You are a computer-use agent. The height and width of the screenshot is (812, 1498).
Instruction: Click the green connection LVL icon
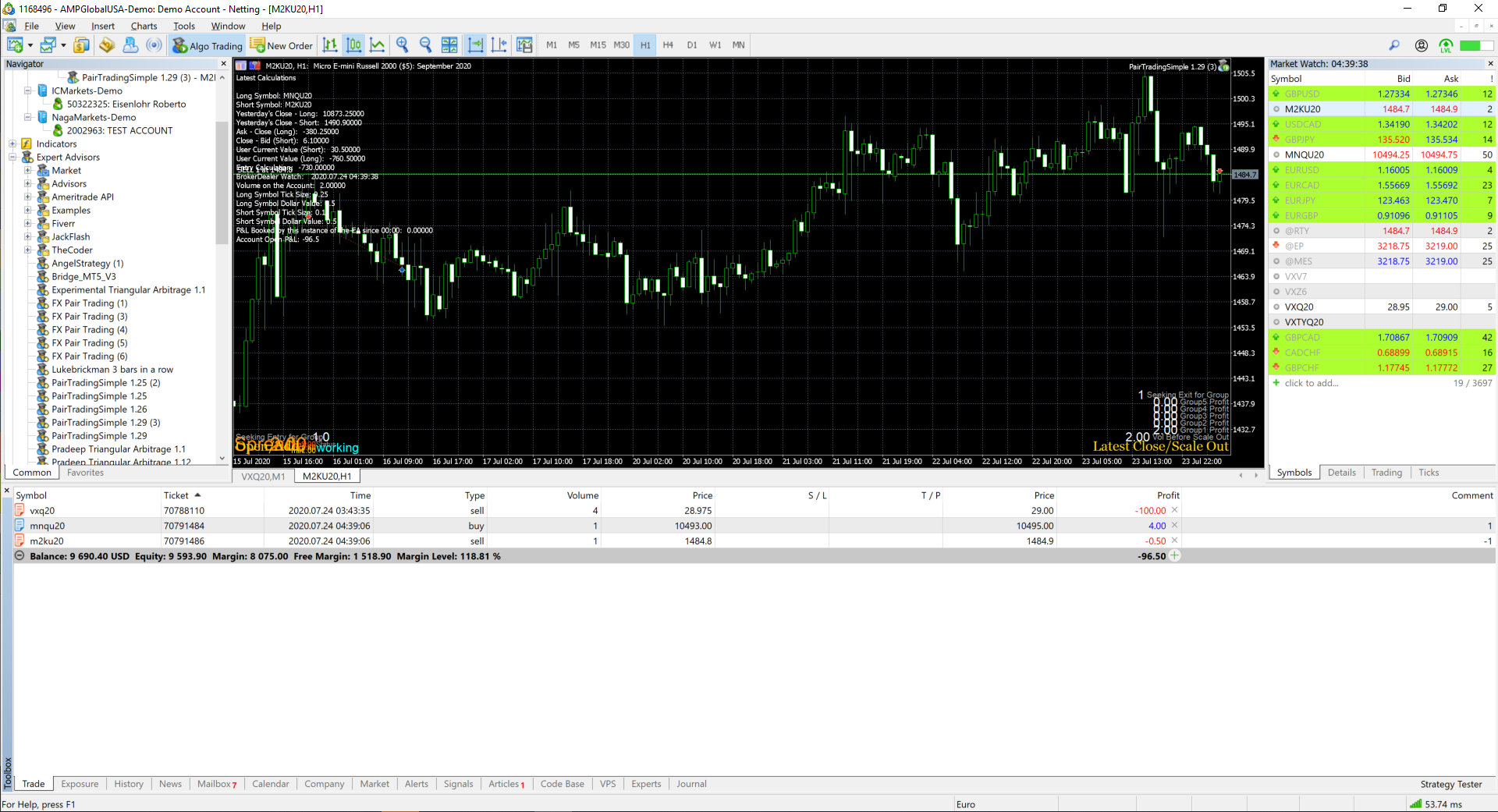click(1446, 45)
